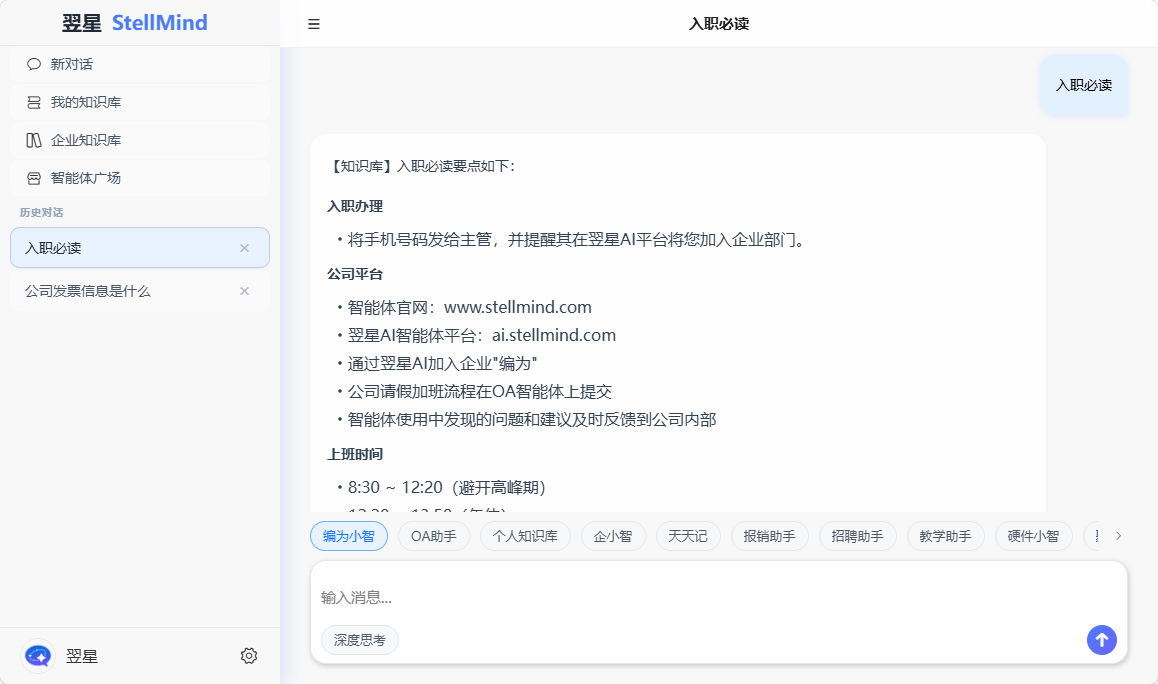Screen dimensions: 1158x684
Task: Click the www.stellmind.com website text
Action: [518, 307]
